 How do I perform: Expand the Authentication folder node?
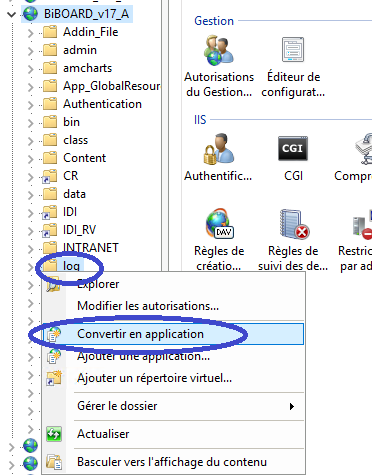pos(31,105)
